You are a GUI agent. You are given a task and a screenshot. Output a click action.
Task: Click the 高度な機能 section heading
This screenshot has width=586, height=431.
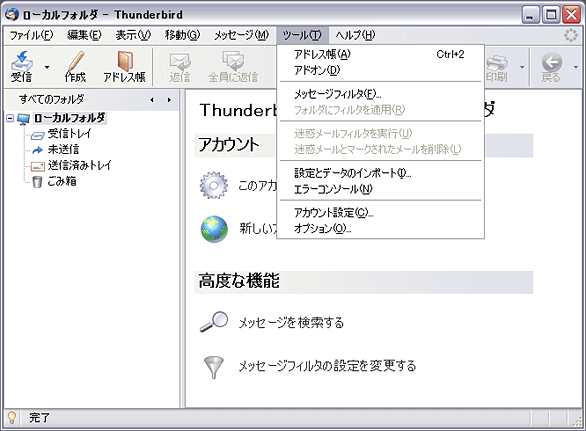click(239, 281)
